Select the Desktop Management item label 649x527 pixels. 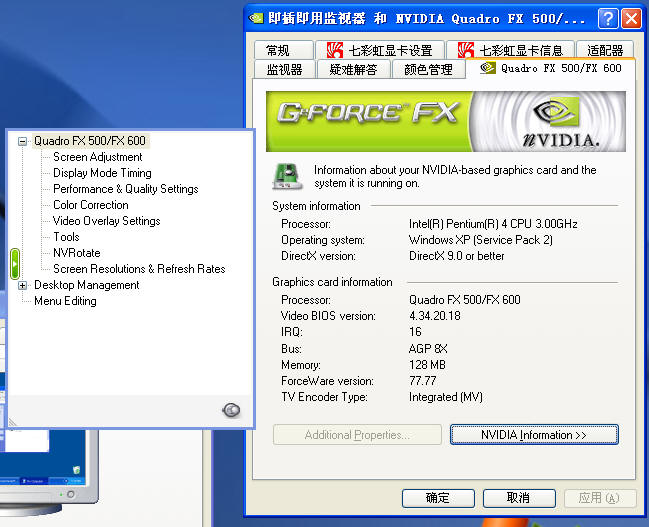[x=87, y=285]
